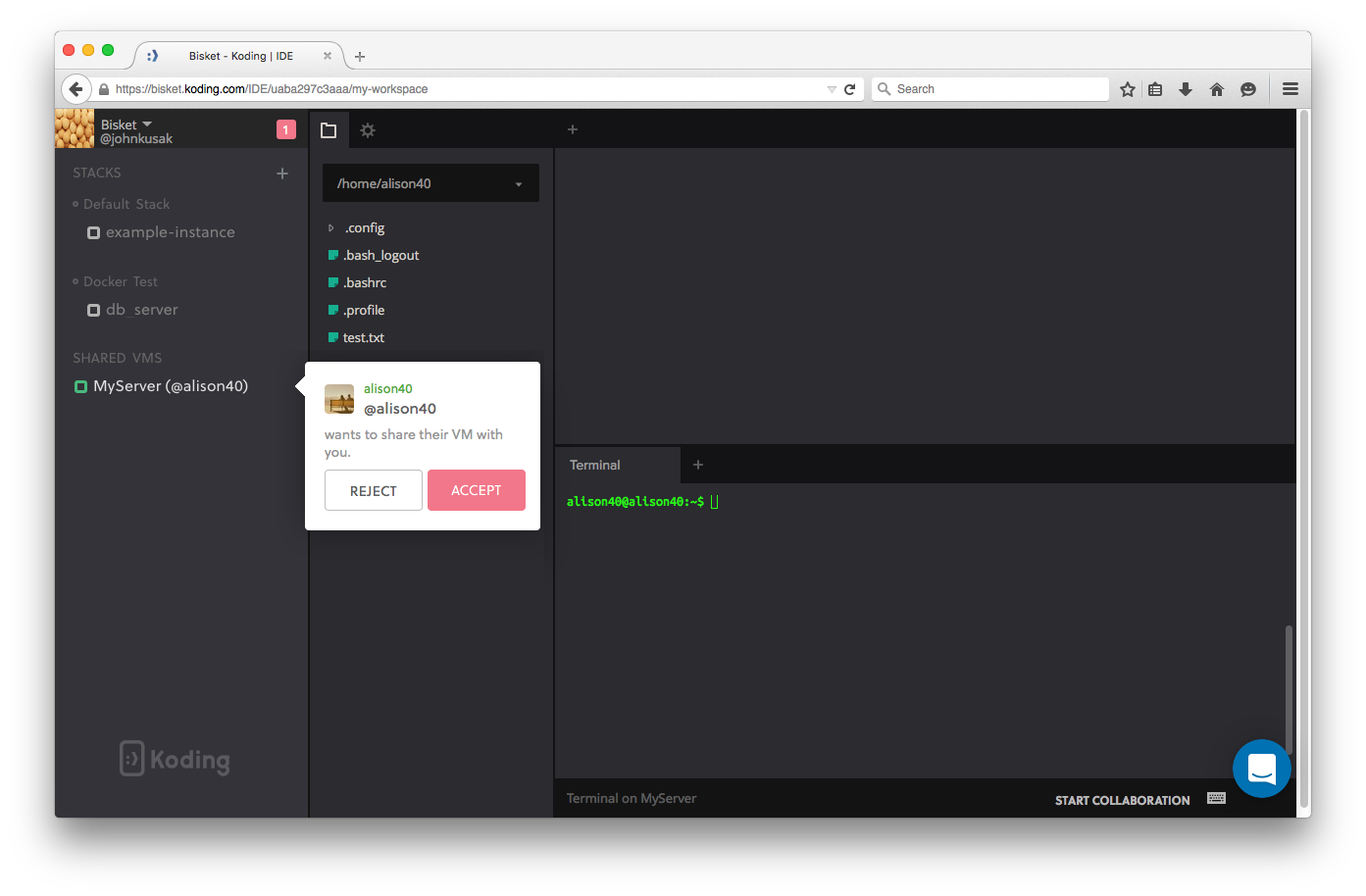Add a new stack with plus icon
The height and width of the screenshot is (896, 1366).
(x=282, y=174)
